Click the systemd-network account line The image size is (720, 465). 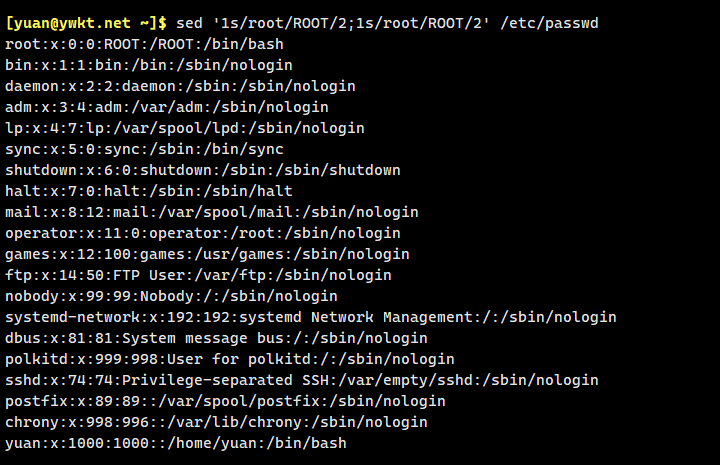pos(310,317)
